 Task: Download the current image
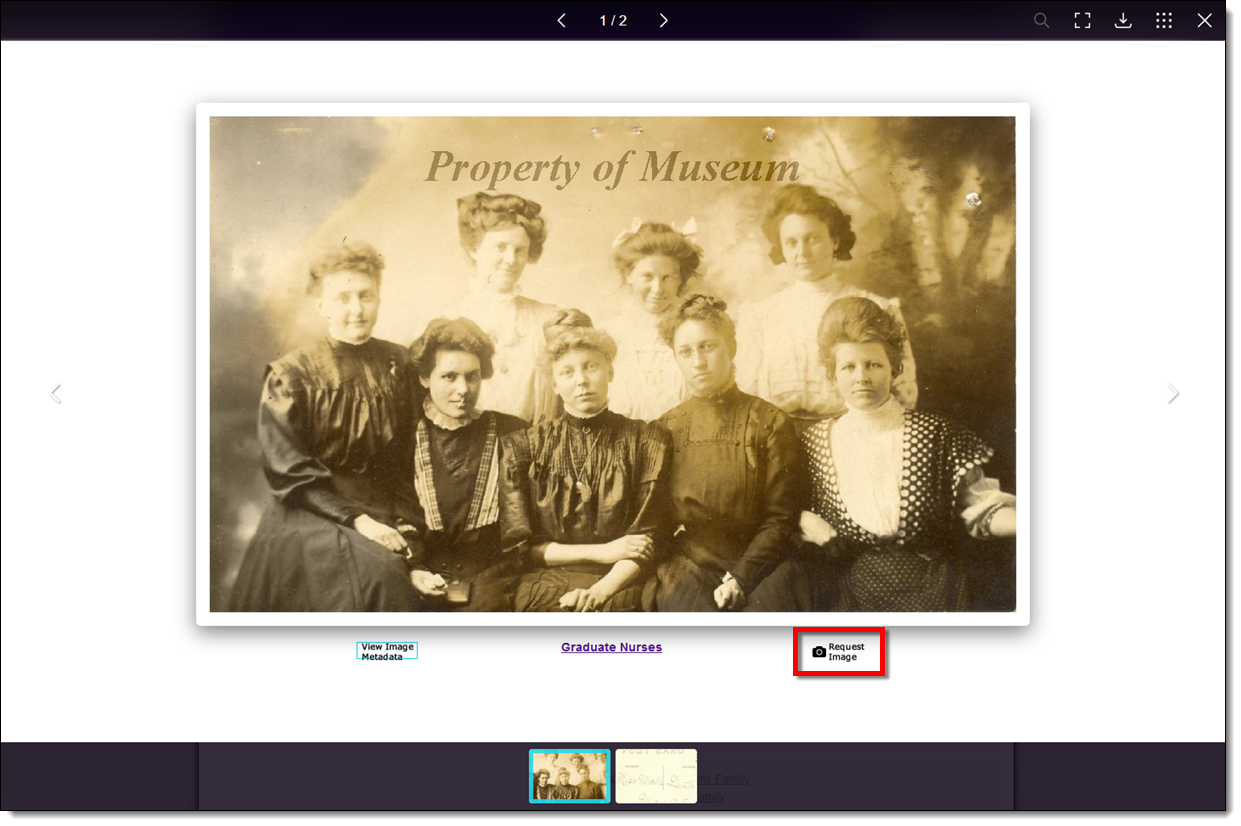pyautogui.click(x=1123, y=21)
